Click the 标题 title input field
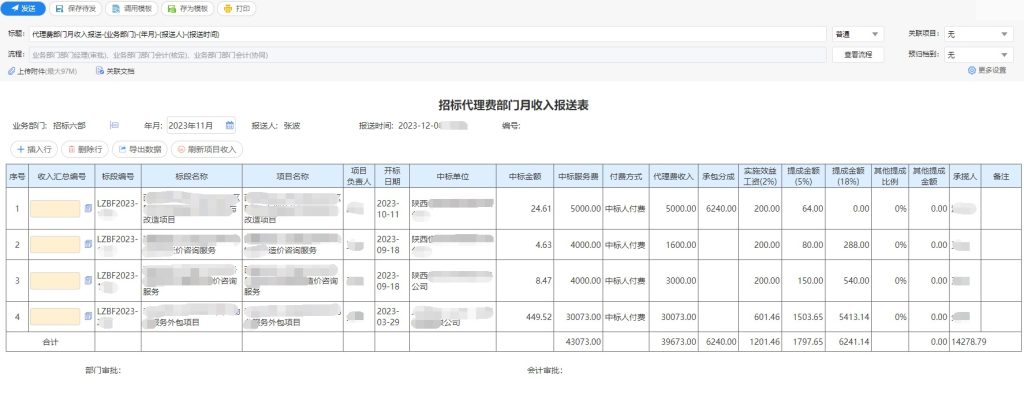 point(428,34)
